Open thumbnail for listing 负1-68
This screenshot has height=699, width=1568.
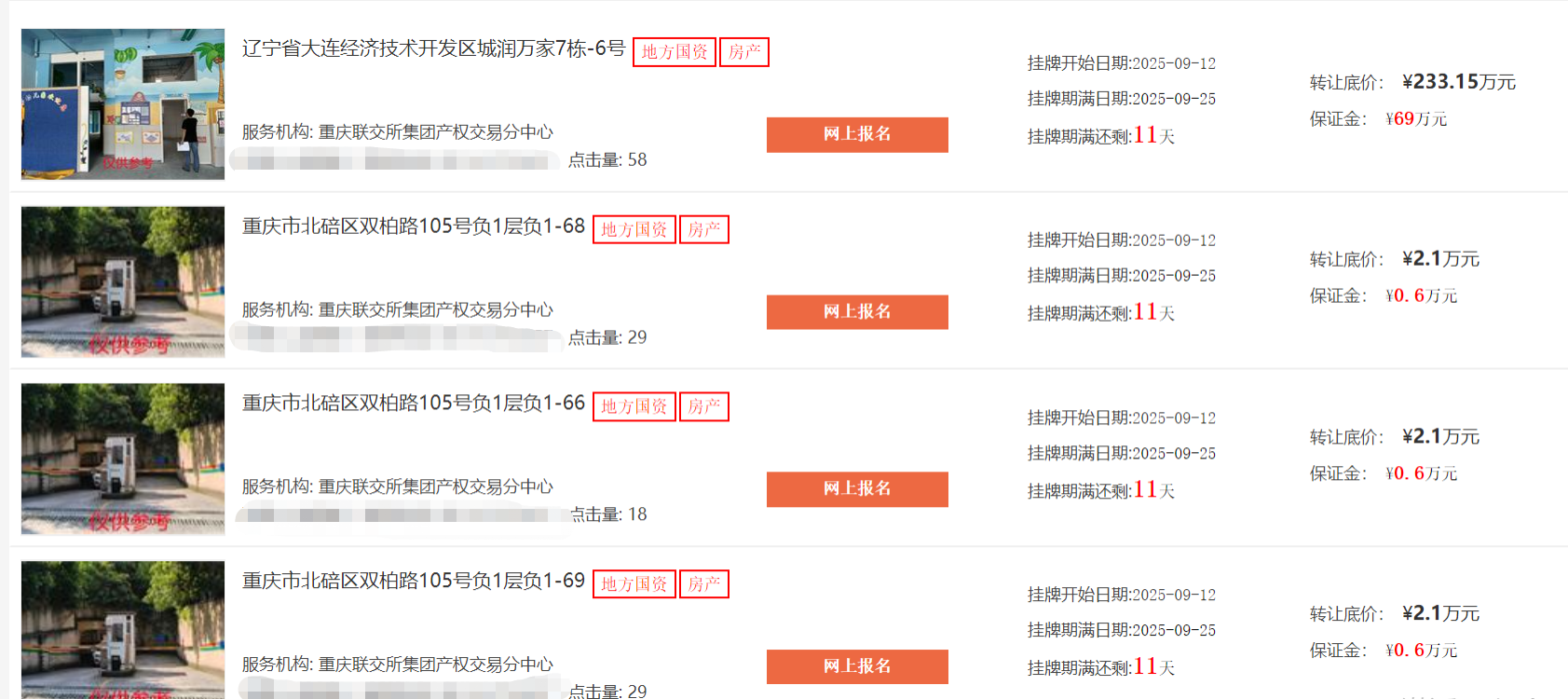(x=123, y=281)
